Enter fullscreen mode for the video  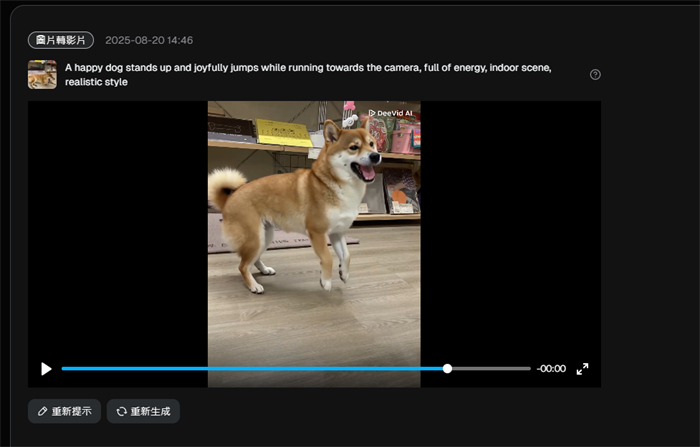582,369
